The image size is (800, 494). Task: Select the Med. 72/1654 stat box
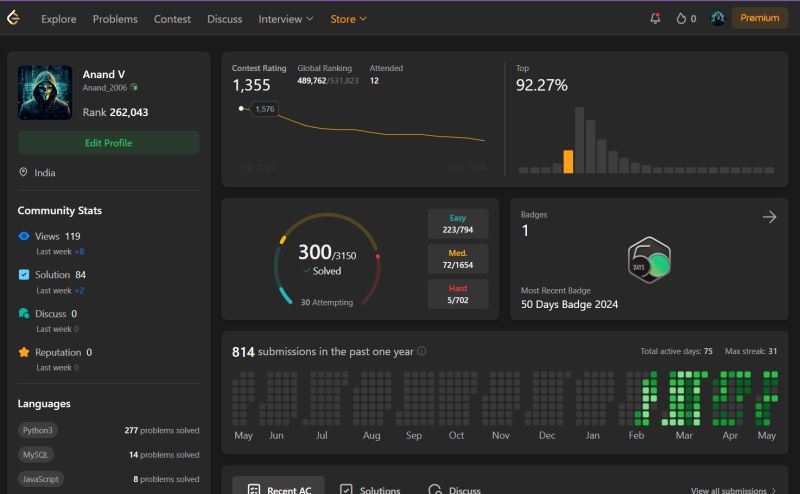pyautogui.click(x=458, y=259)
